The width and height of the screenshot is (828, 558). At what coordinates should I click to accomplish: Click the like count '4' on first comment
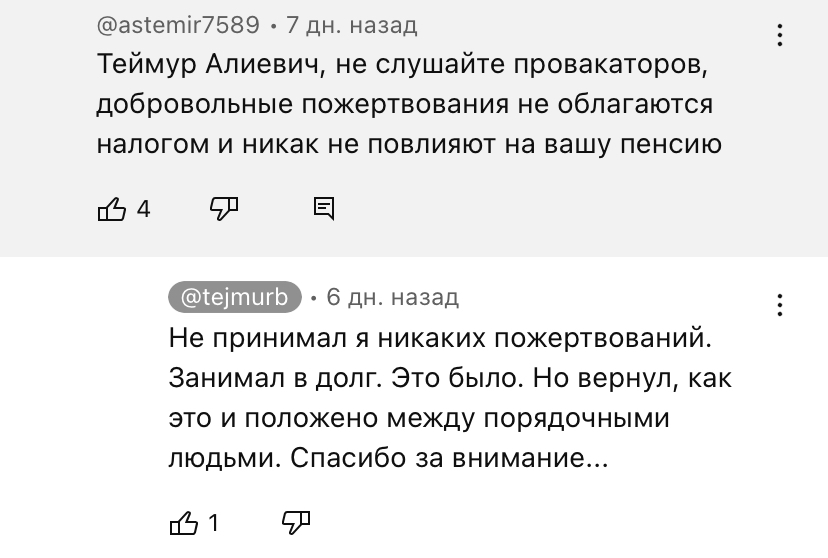point(143,210)
